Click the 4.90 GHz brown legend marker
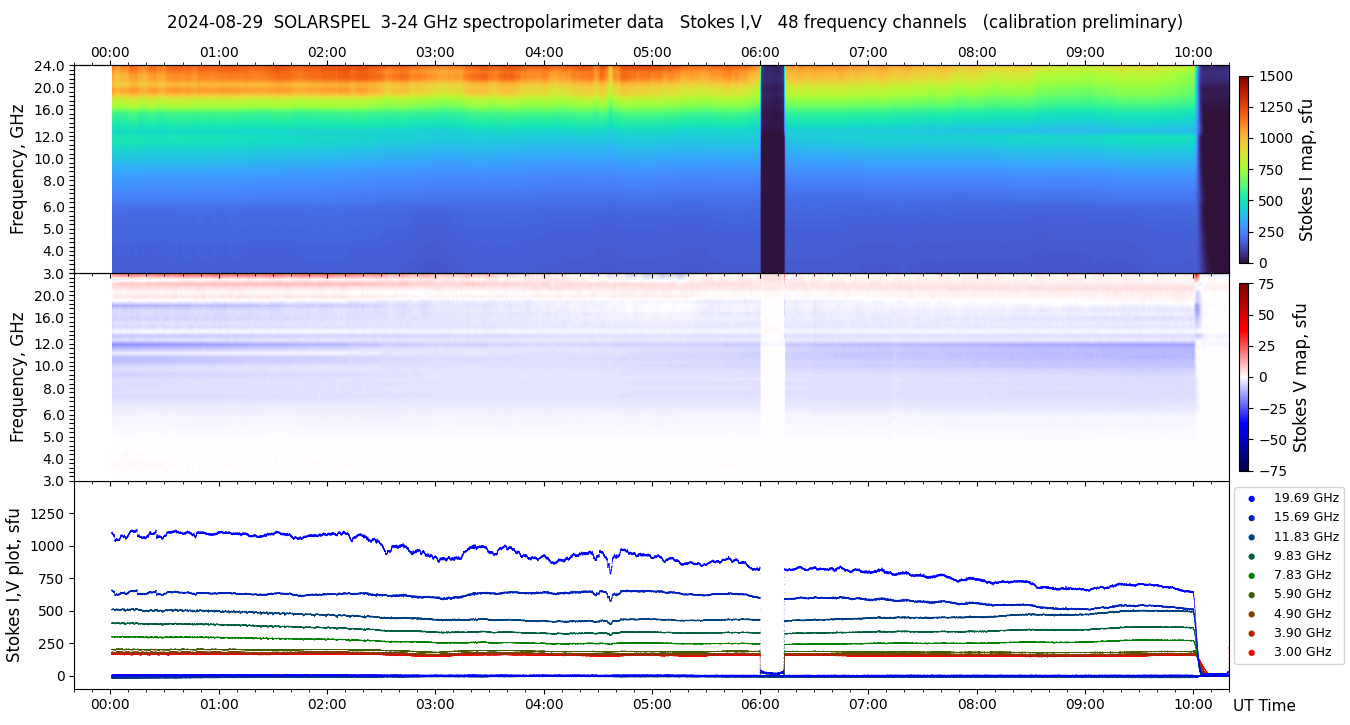 (1251, 614)
